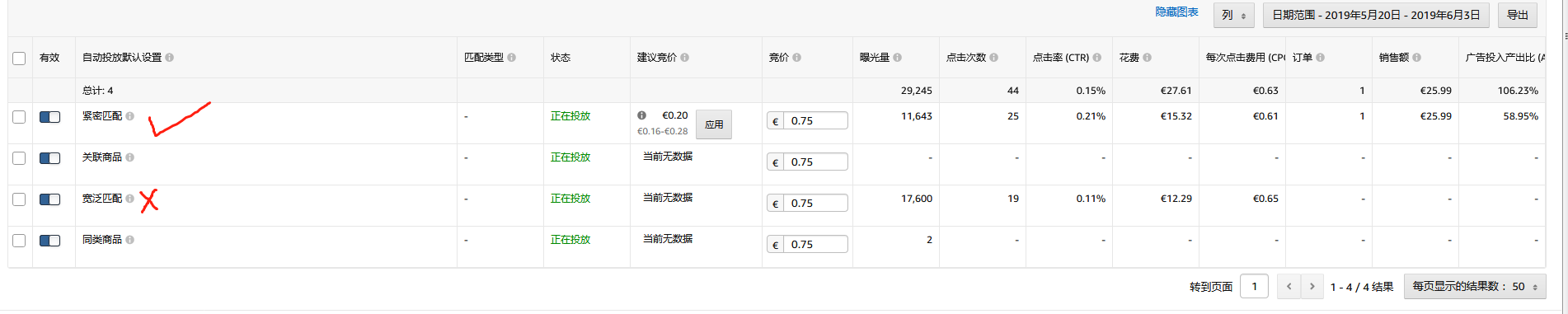Click the 应用 suggested bid button
Viewport: 1568px width, 314px height.
coord(714,124)
